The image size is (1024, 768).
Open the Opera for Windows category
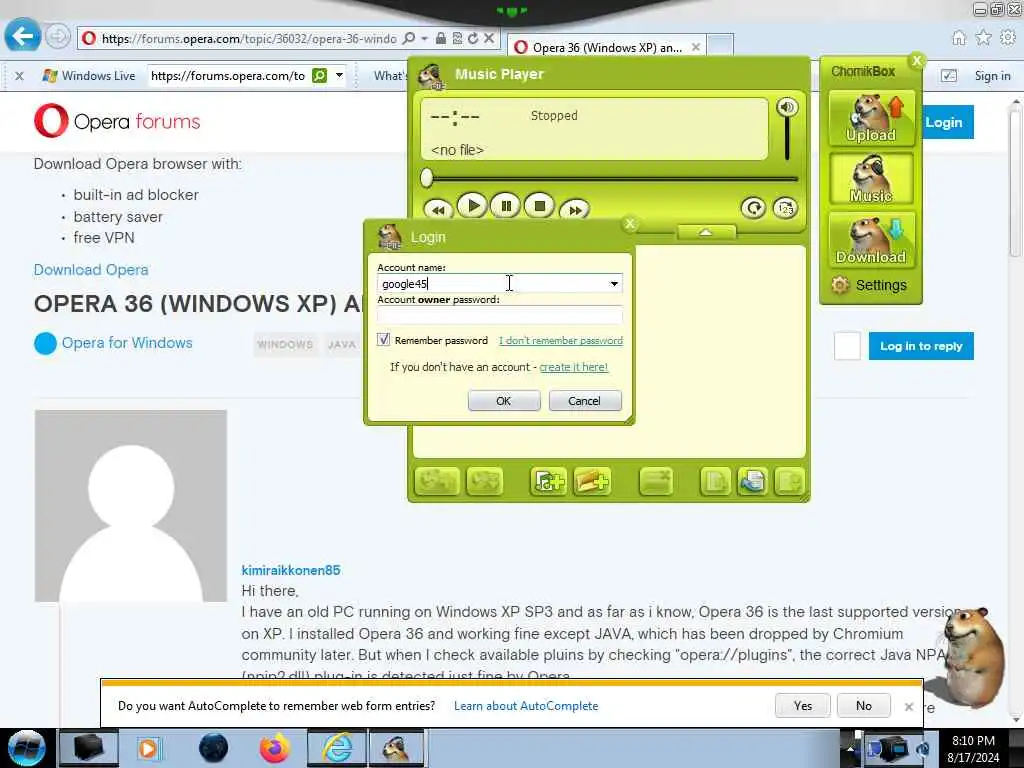(x=127, y=343)
